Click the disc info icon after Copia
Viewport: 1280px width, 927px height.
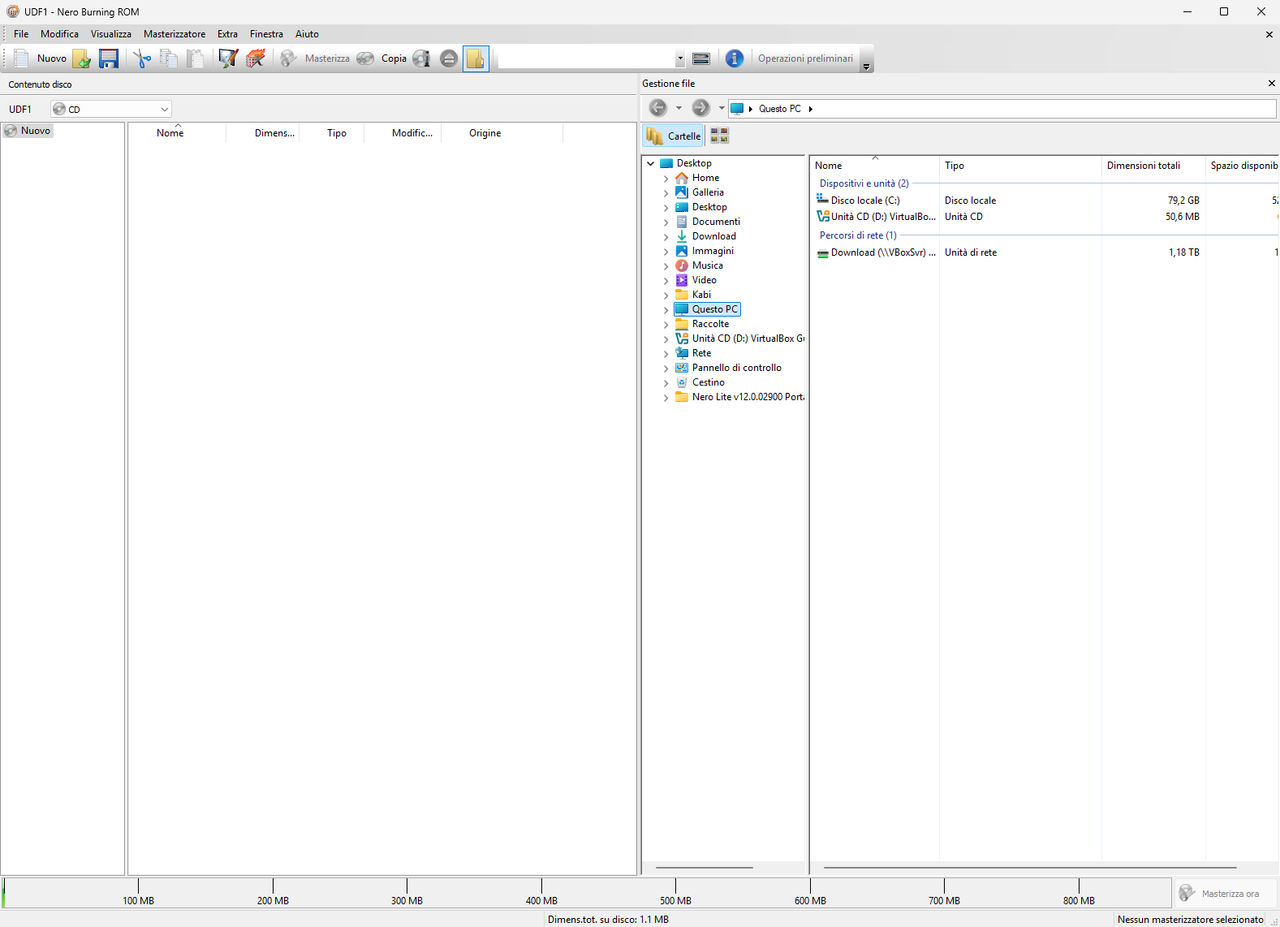(421, 58)
